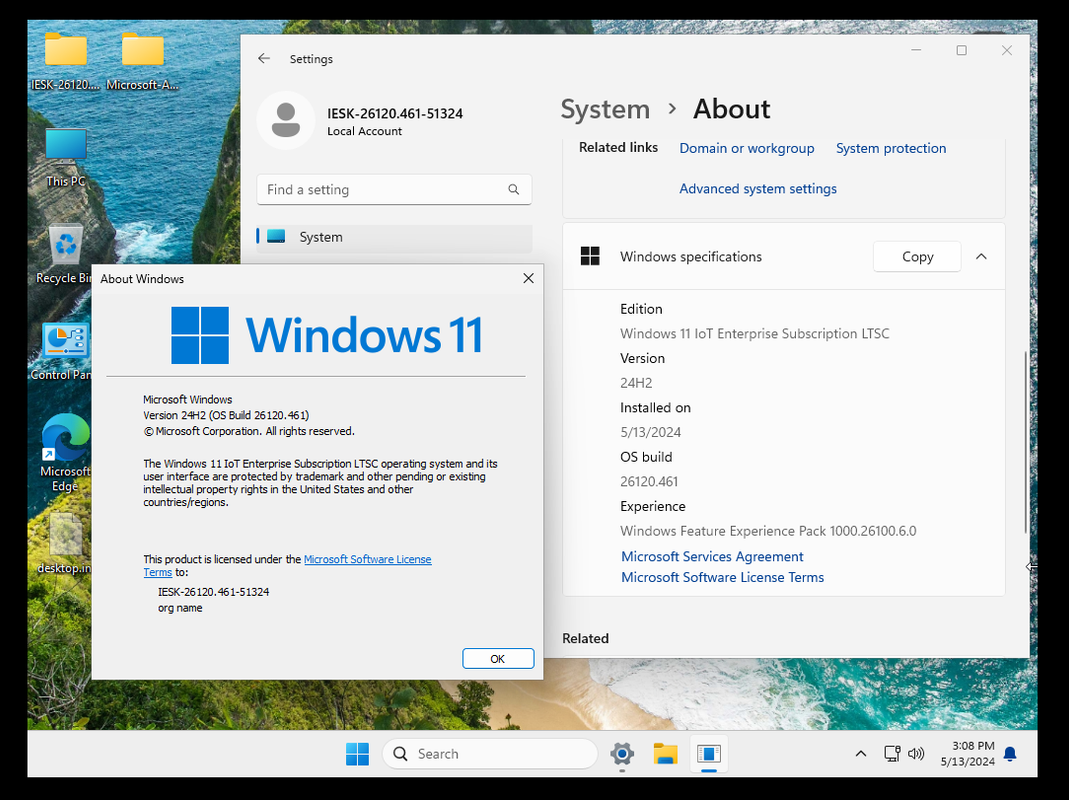Click the Version value '24H2'
The image size is (1069, 800).
coord(636,383)
